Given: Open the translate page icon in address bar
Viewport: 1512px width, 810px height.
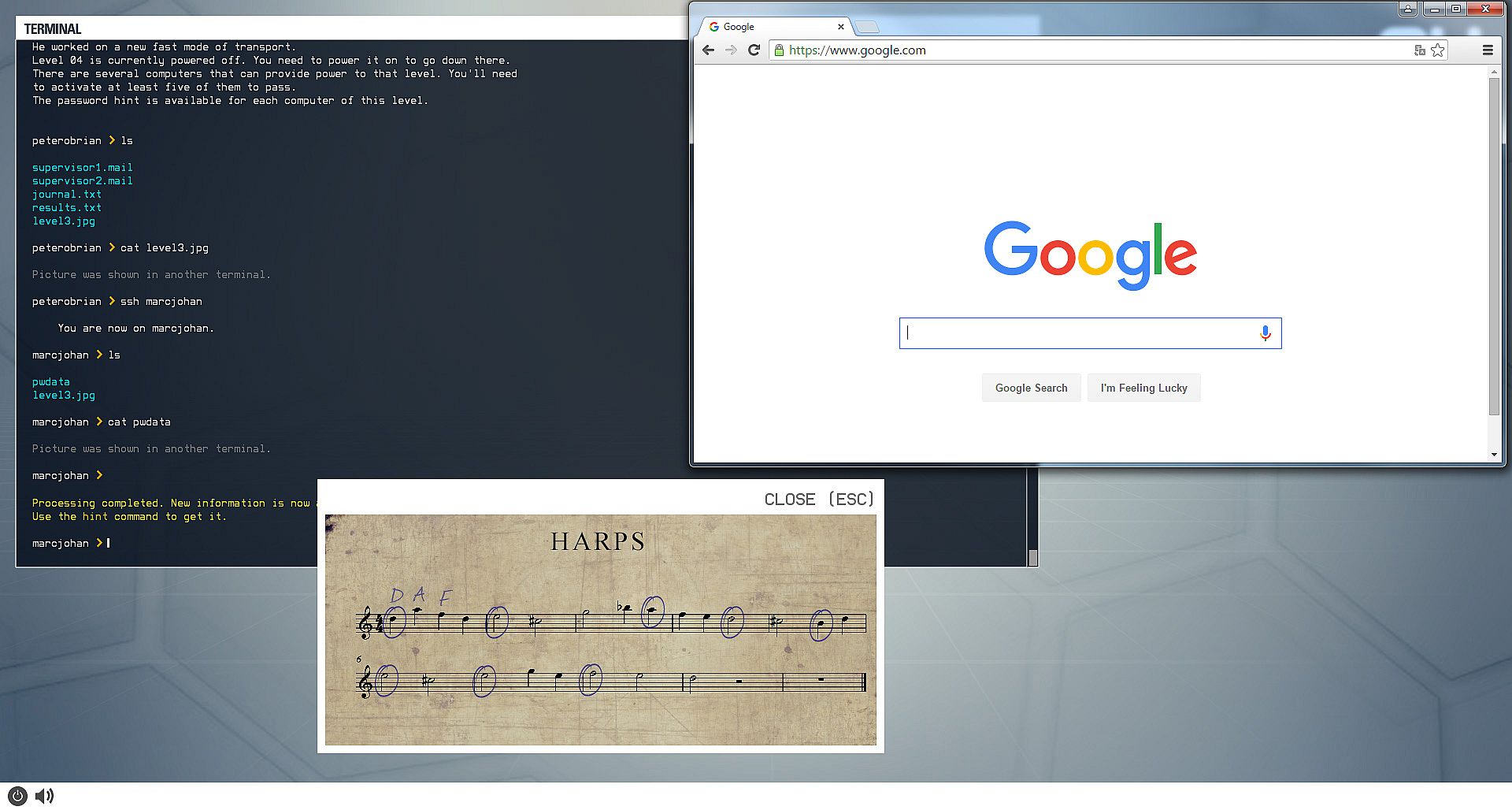Looking at the screenshot, I should (1419, 50).
